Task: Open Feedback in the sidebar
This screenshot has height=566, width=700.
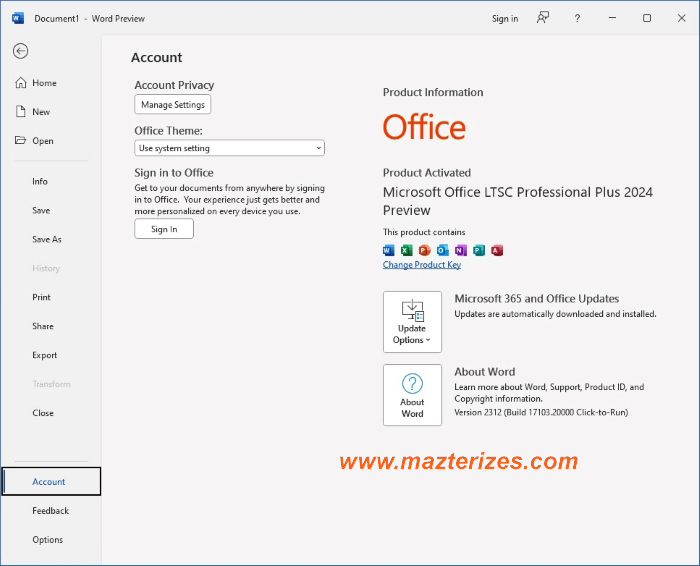Action: [x=51, y=511]
